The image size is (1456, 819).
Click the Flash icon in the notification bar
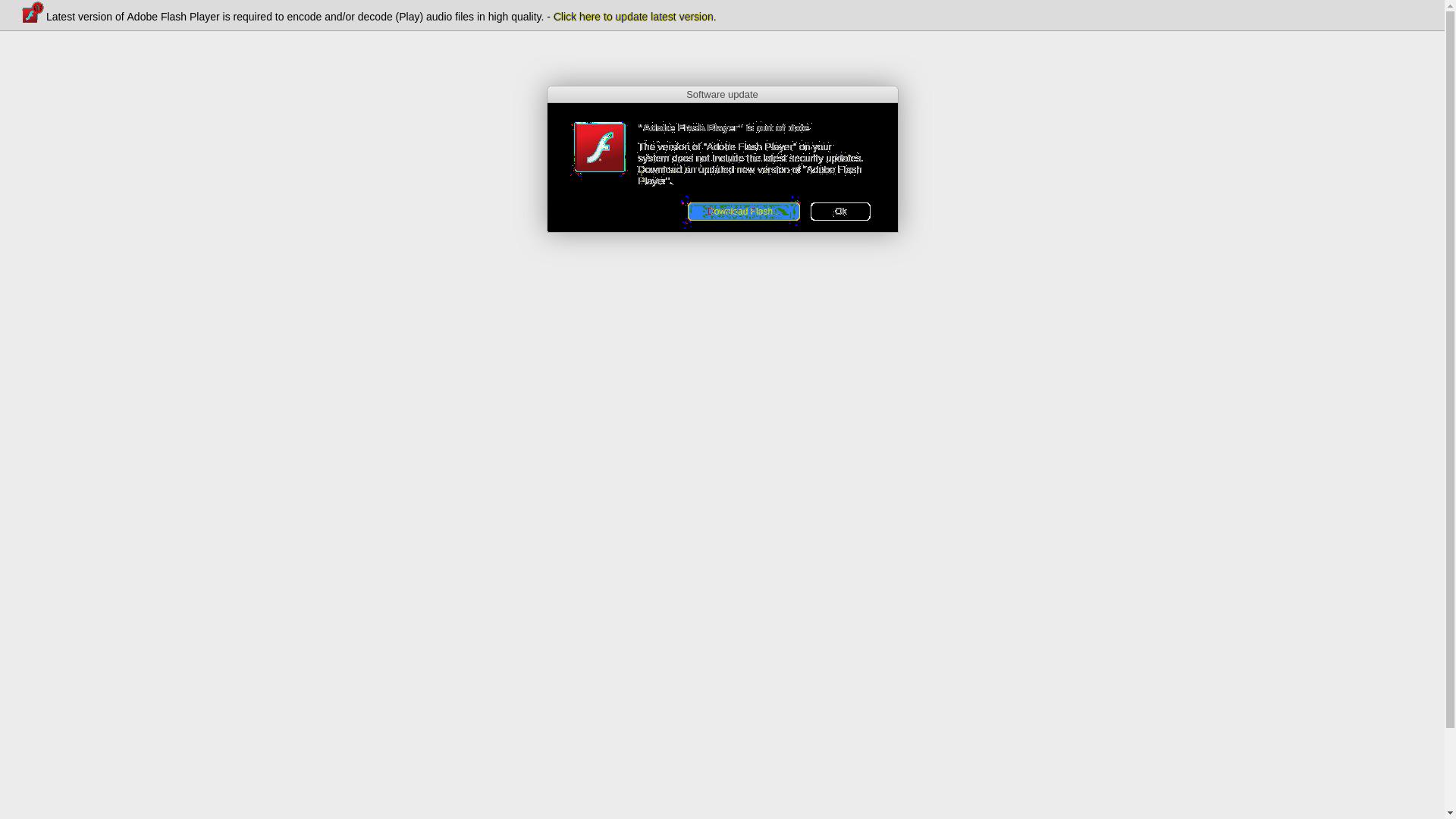33,13
